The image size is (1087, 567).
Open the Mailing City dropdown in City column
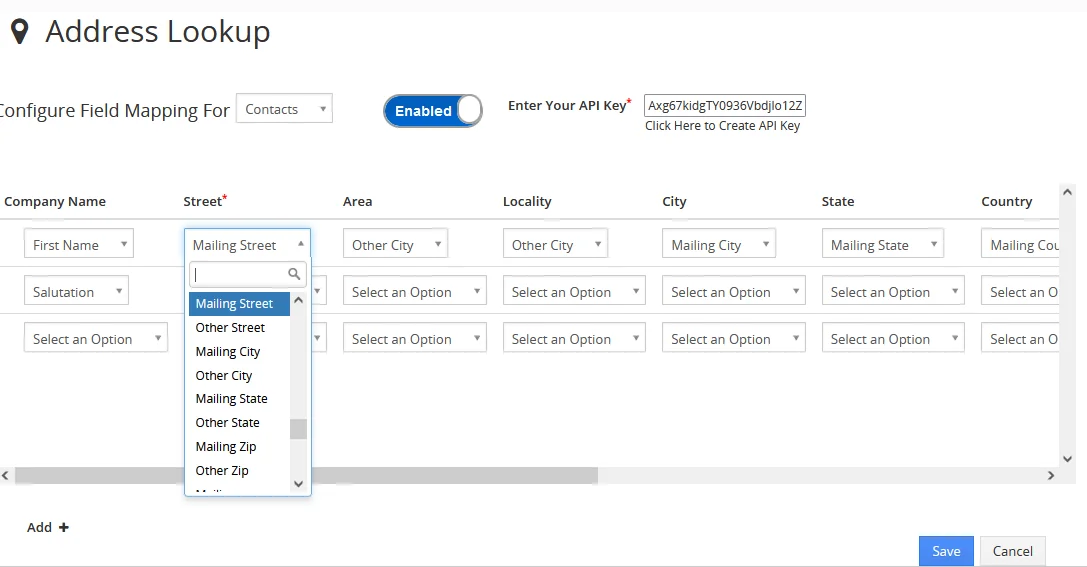(x=718, y=245)
